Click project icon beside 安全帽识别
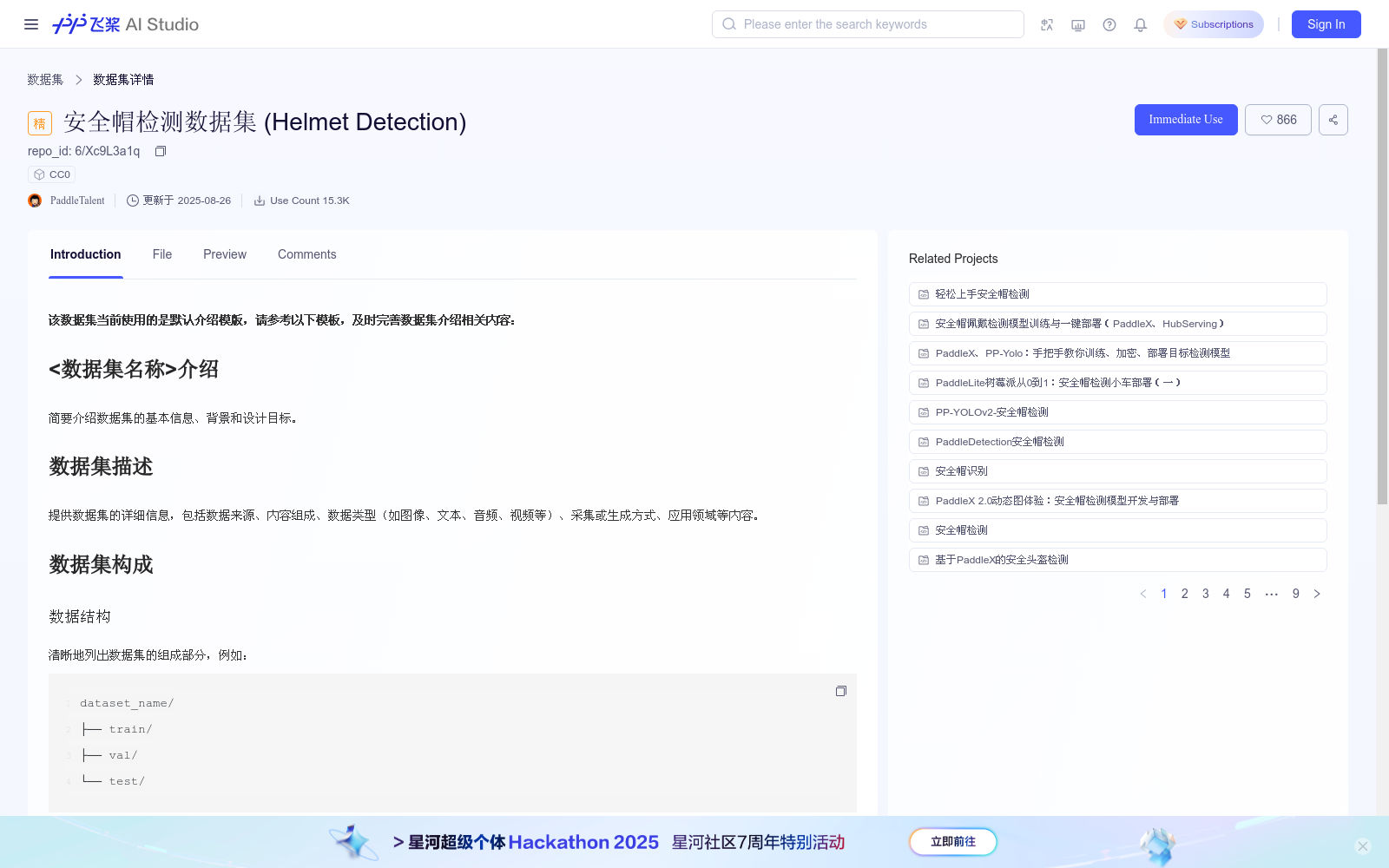The height and width of the screenshot is (868, 1389). pyautogui.click(x=924, y=471)
